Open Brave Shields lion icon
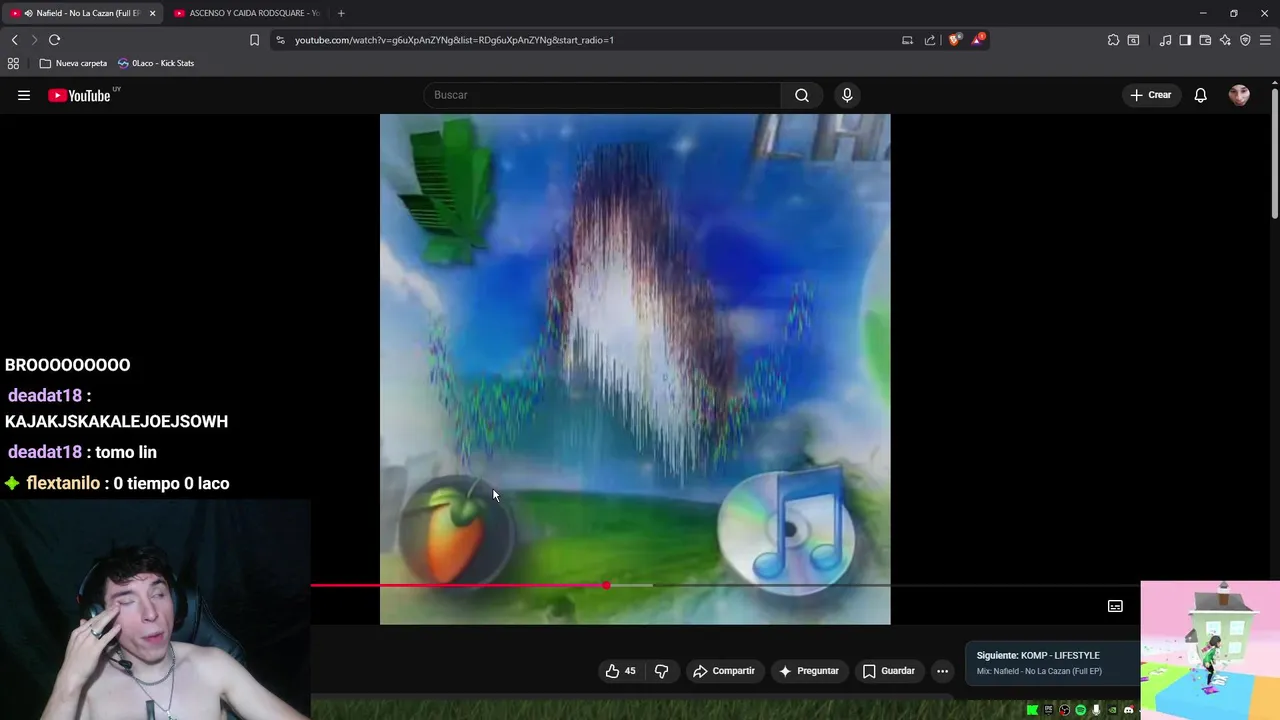Screen dimensions: 1280x720 coord(955,40)
